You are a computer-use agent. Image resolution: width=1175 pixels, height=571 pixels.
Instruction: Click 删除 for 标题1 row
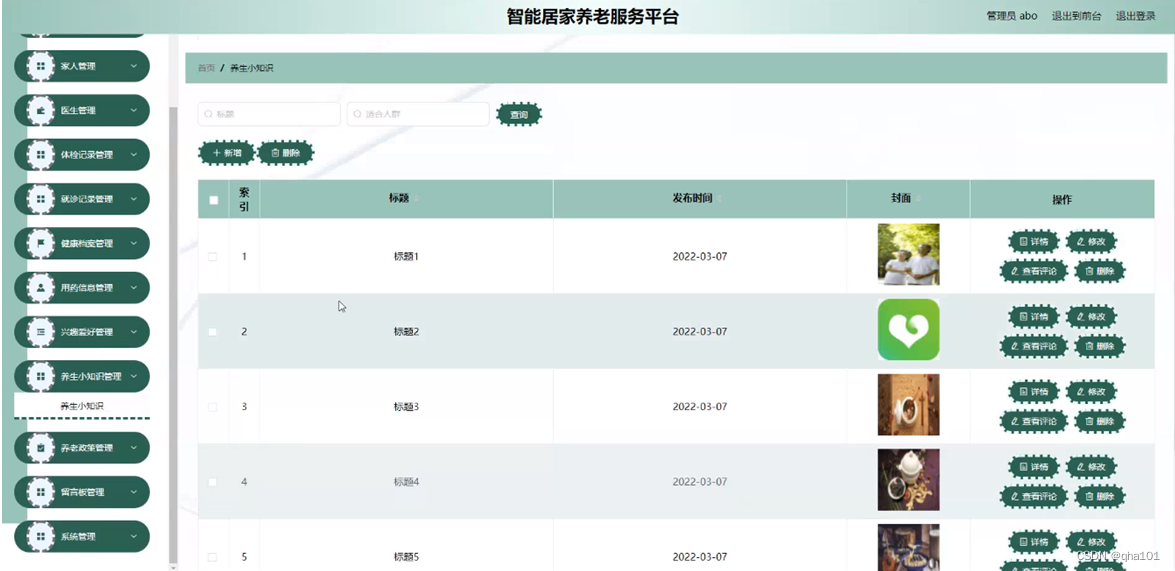[x=1099, y=271]
